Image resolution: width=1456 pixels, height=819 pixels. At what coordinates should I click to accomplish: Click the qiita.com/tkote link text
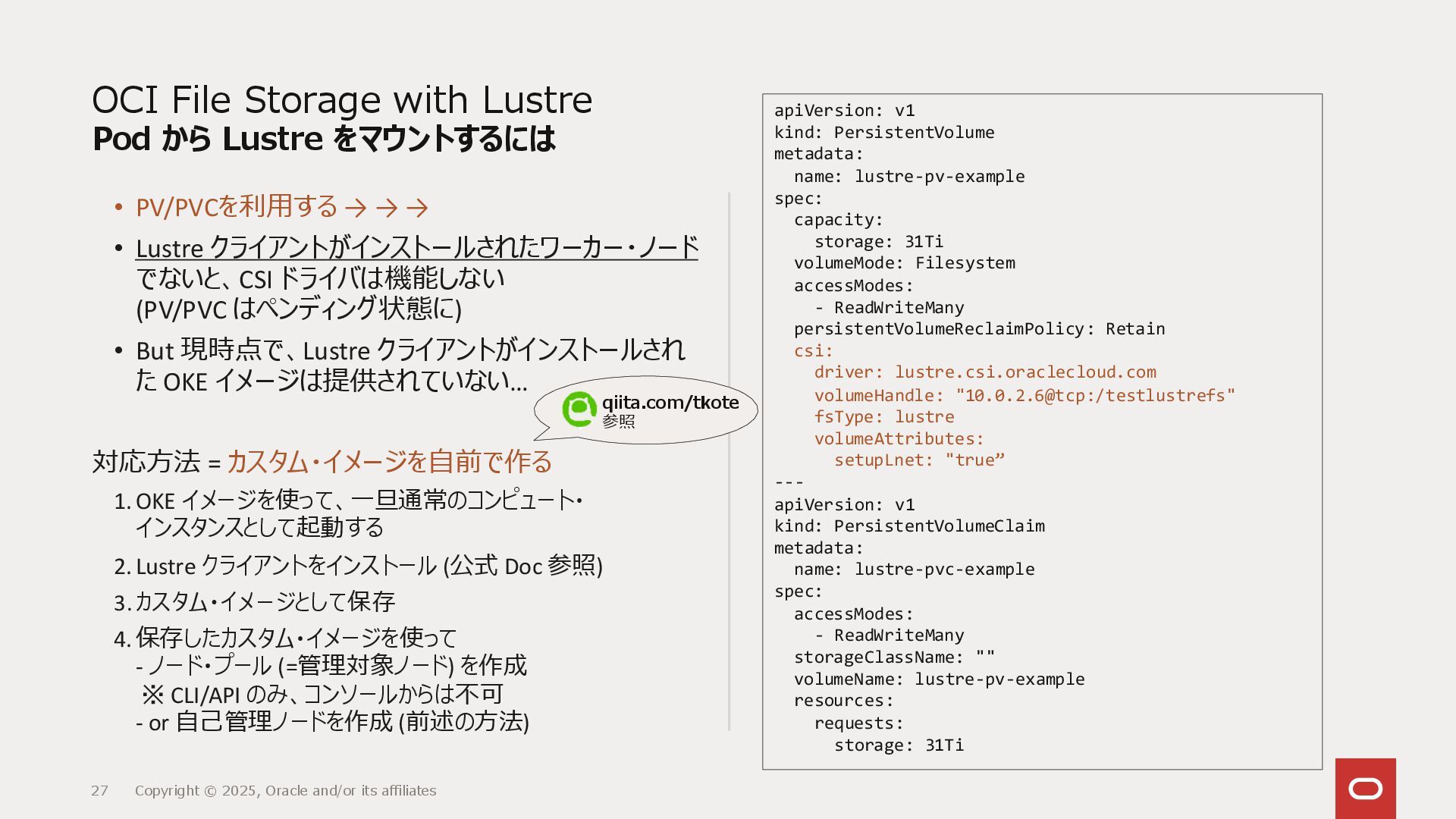pyautogui.click(x=670, y=403)
